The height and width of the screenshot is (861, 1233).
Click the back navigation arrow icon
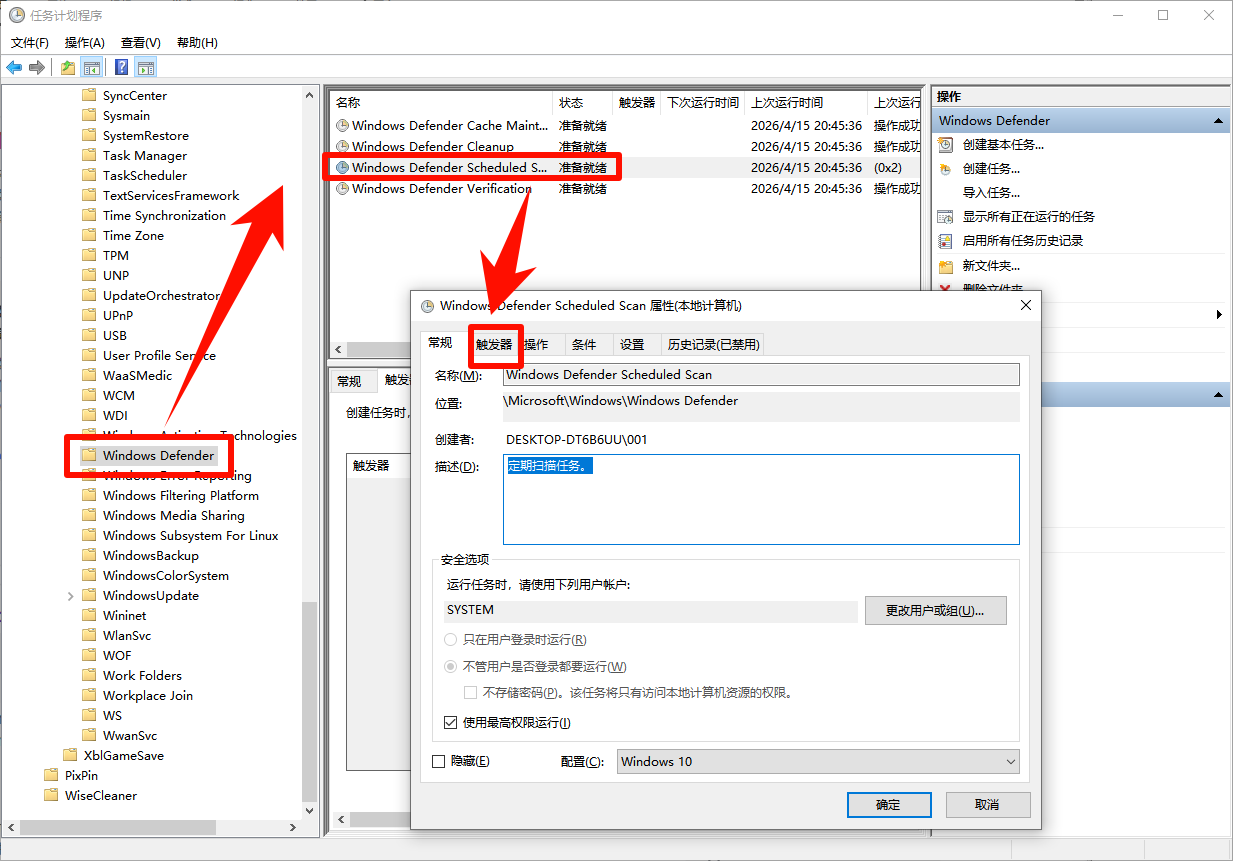(14, 67)
